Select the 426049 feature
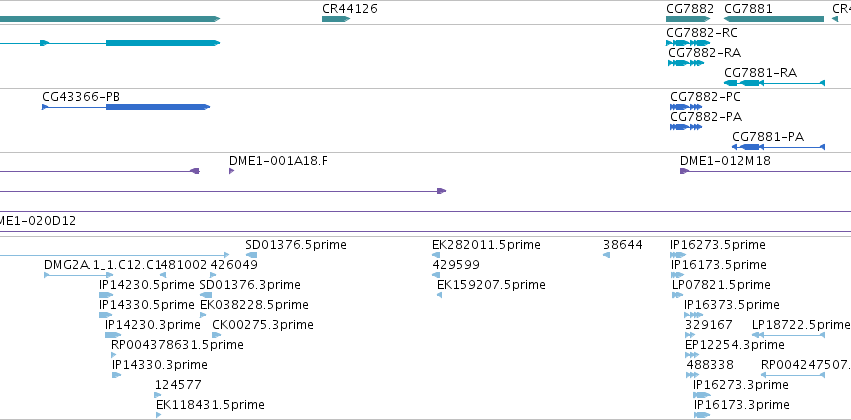 tap(213, 275)
